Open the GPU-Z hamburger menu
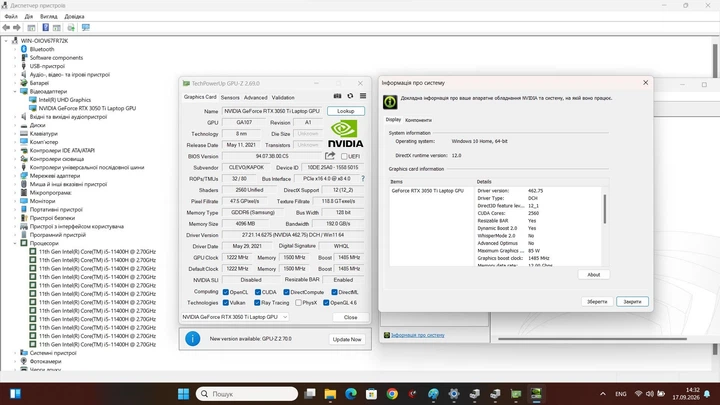The width and height of the screenshot is (720, 405). [x=363, y=96]
